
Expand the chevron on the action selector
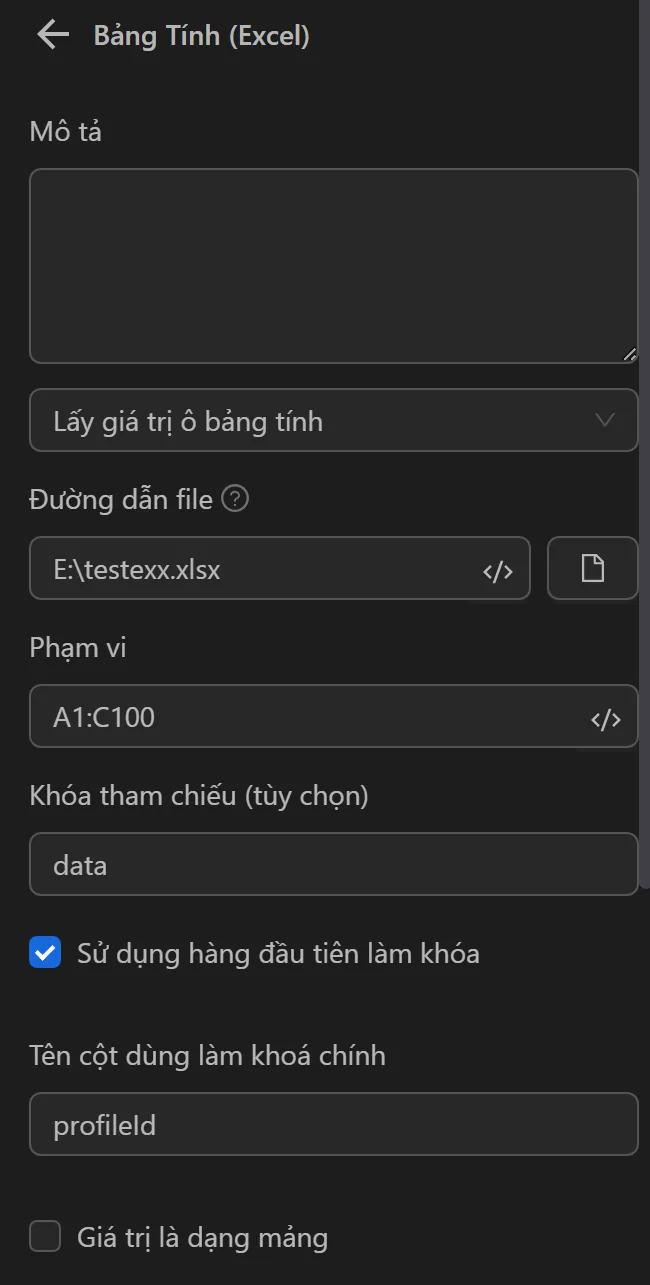click(604, 420)
